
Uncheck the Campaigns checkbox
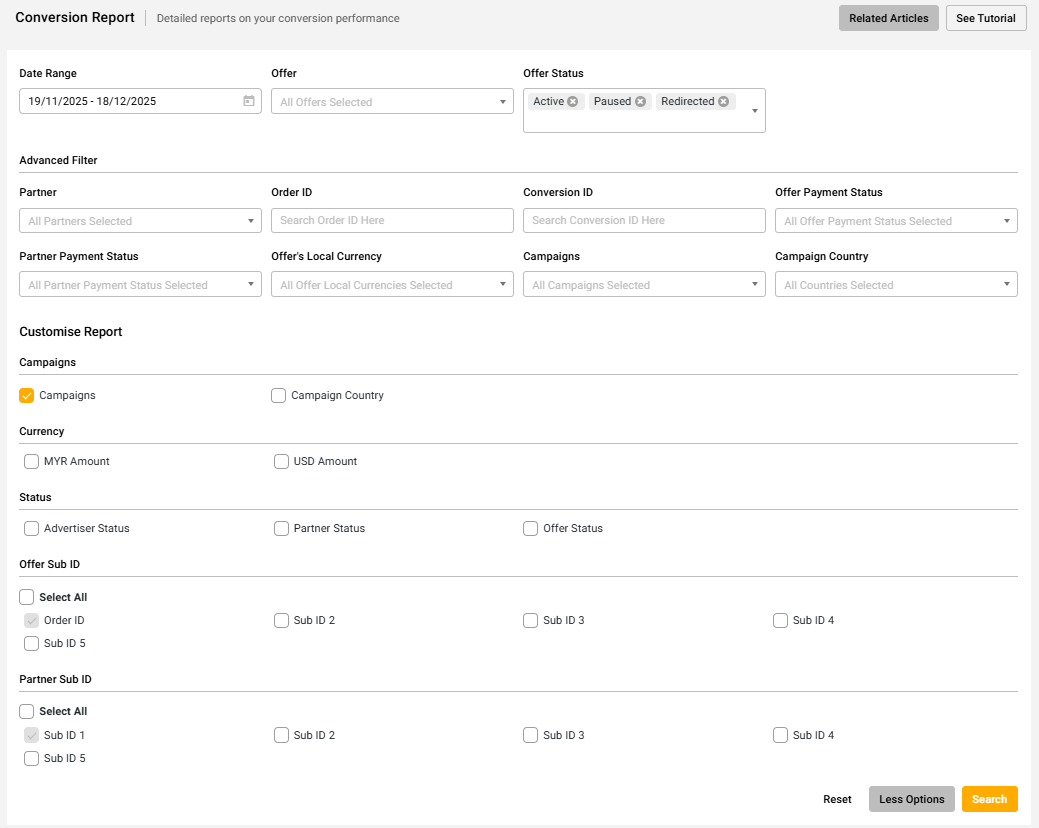click(x=27, y=396)
